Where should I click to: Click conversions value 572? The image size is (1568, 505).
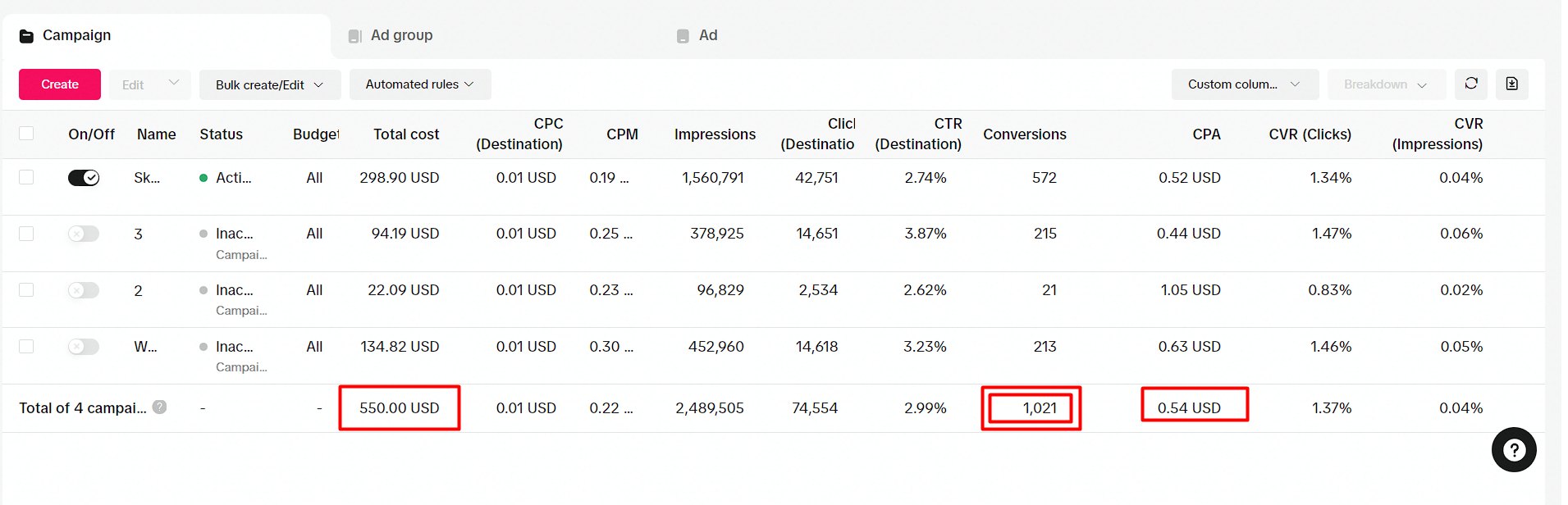click(1045, 177)
